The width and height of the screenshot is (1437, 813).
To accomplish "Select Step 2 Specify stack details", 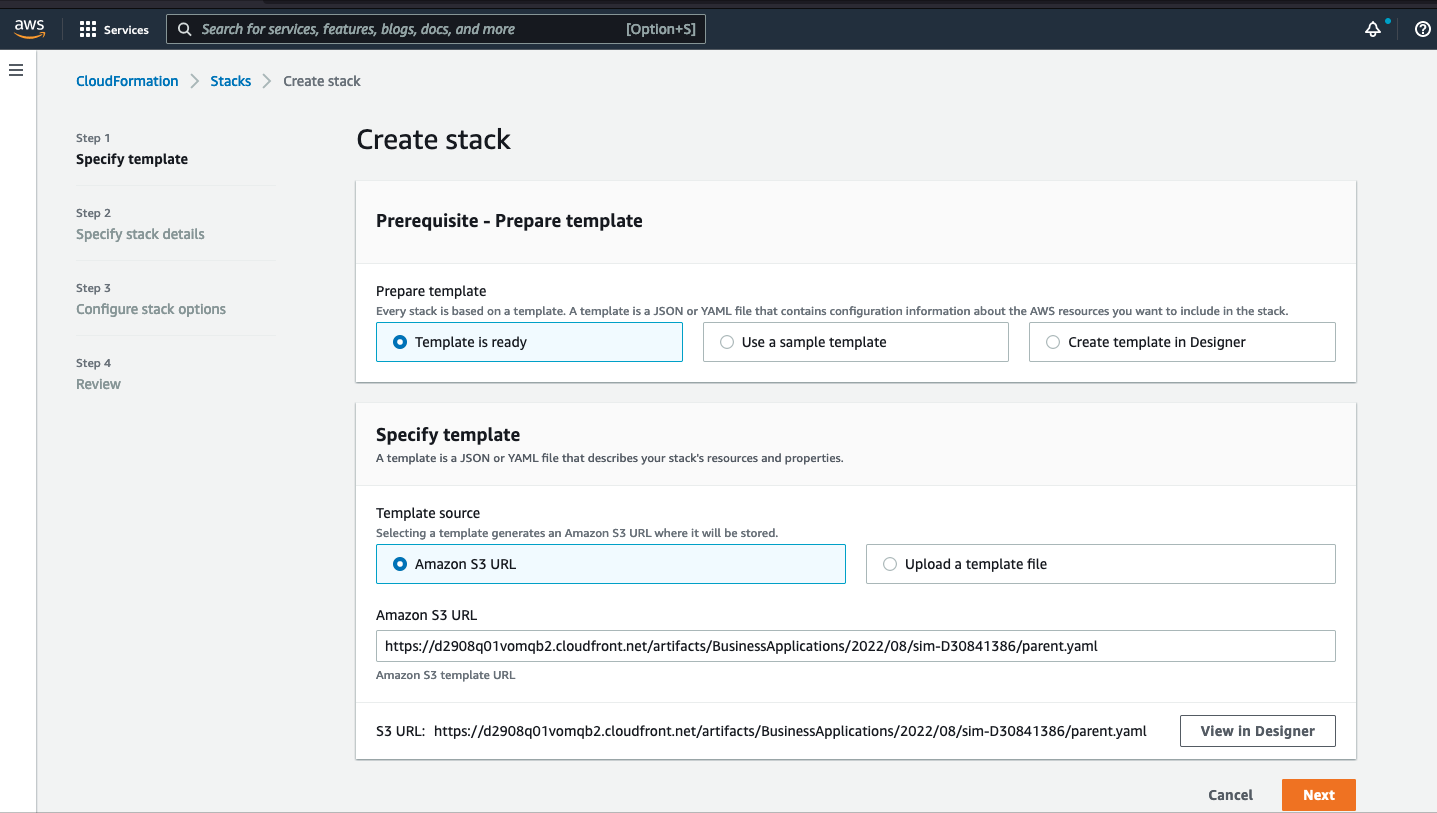I will (x=140, y=234).
